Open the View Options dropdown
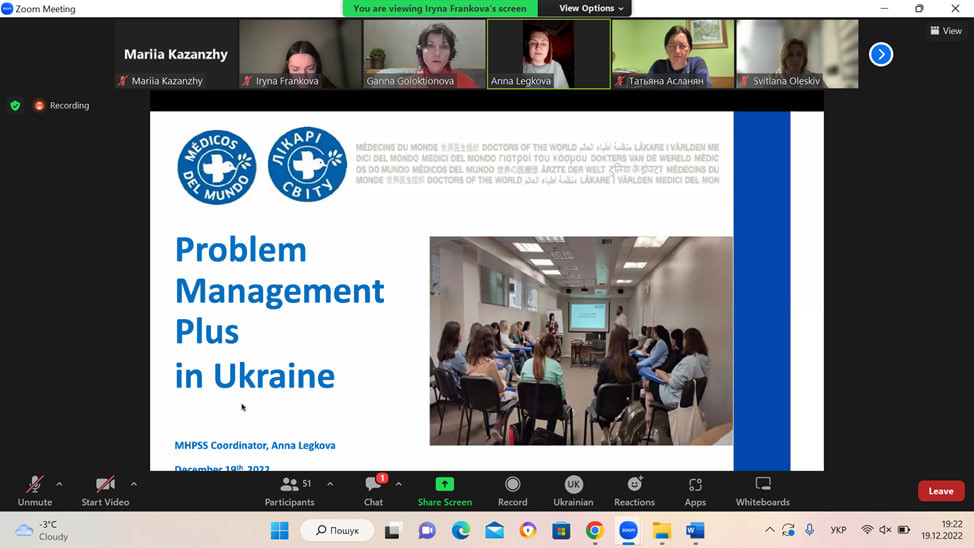This screenshot has height=548, width=974. click(591, 8)
